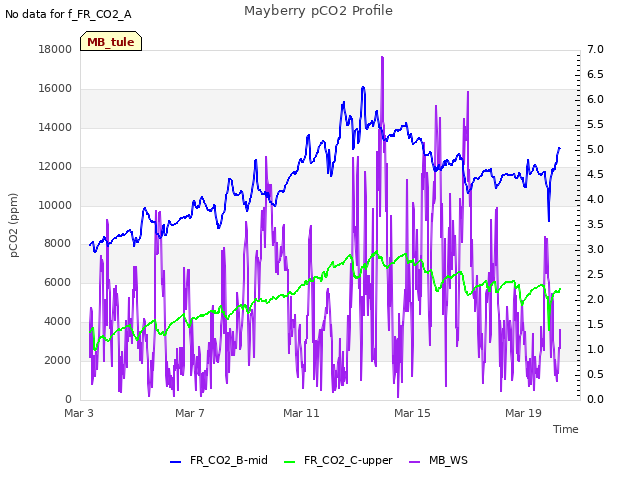
Task: Click the 7.0 right axis value
Action: 595,49
